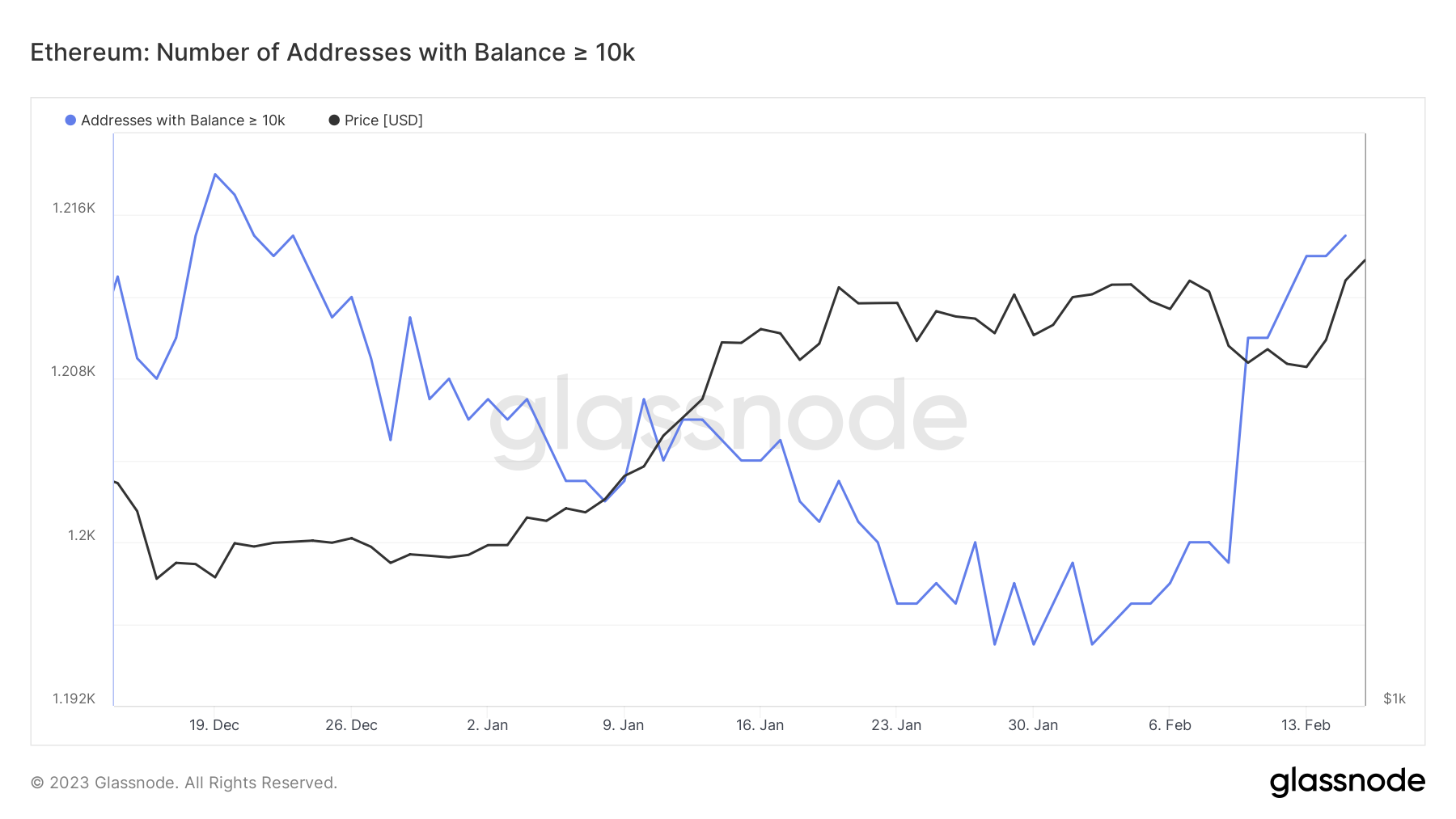Click the 1.192K y-axis label
Image resolution: width=1456 pixels, height=819 pixels.
[x=74, y=699]
